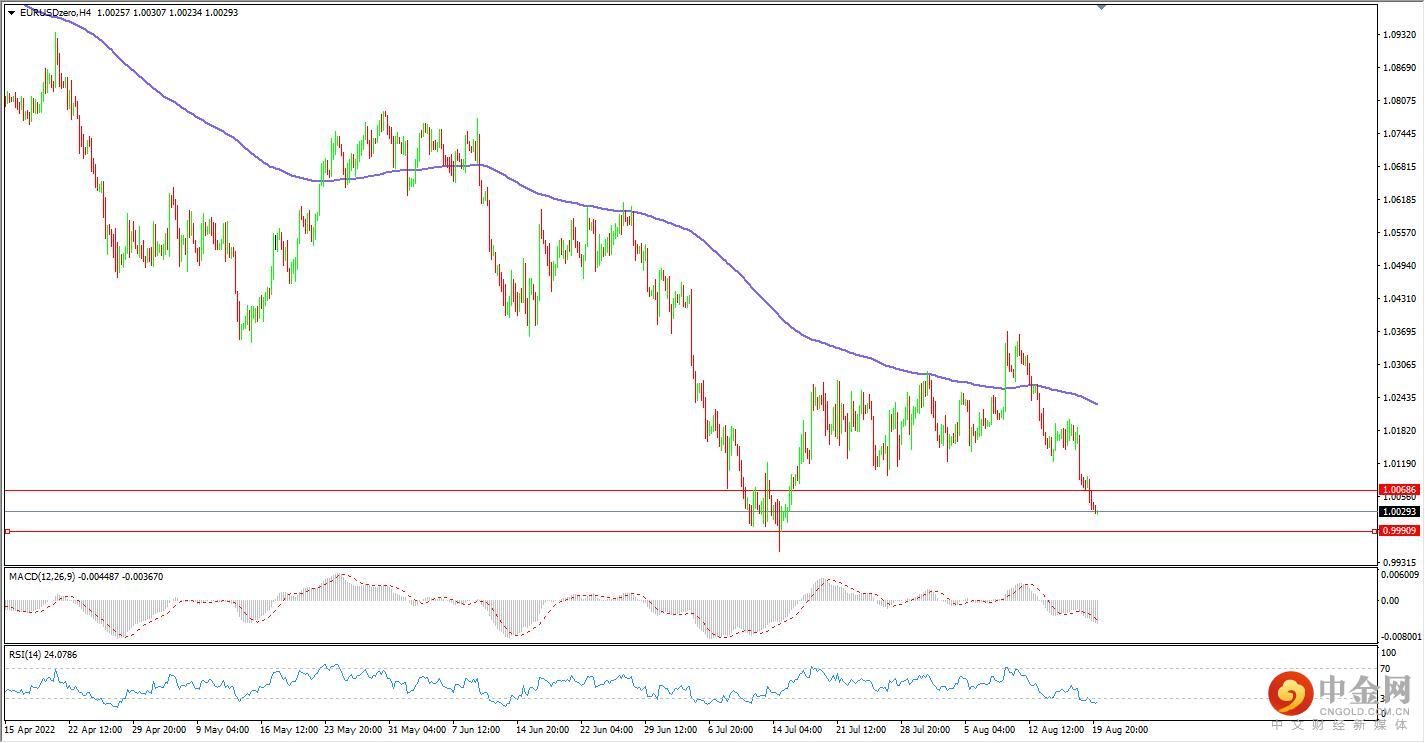Image resolution: width=1425 pixels, height=743 pixels.
Task: Click the 1.06185 price axis label
Action: (1398, 199)
